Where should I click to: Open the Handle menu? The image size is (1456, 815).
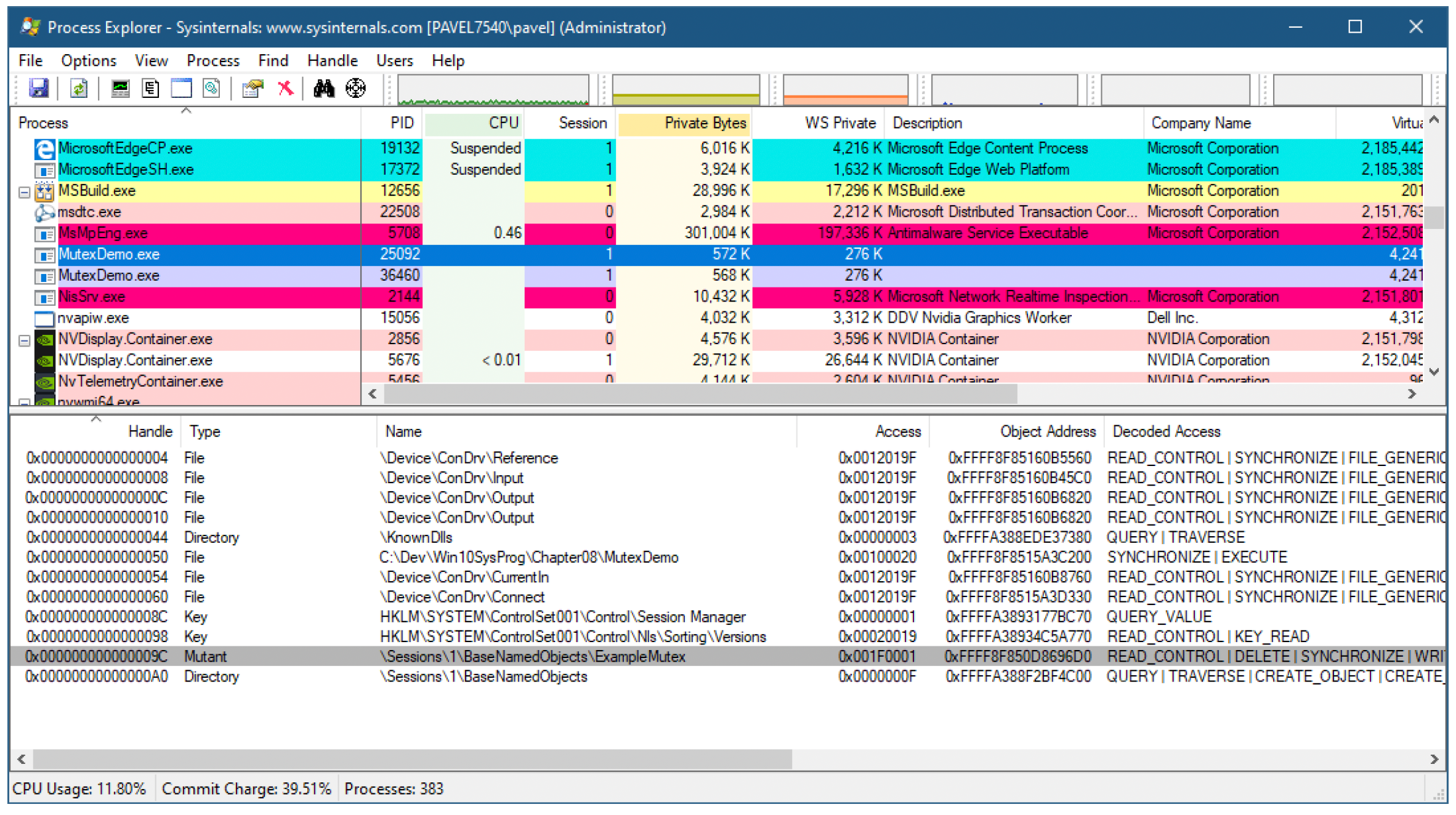(x=333, y=60)
